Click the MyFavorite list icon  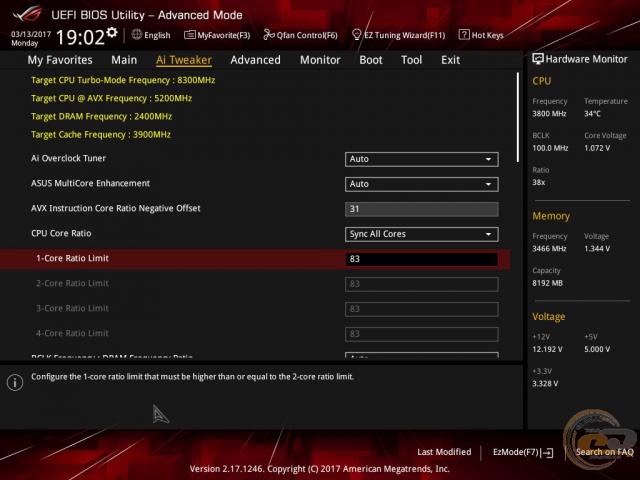[189, 35]
